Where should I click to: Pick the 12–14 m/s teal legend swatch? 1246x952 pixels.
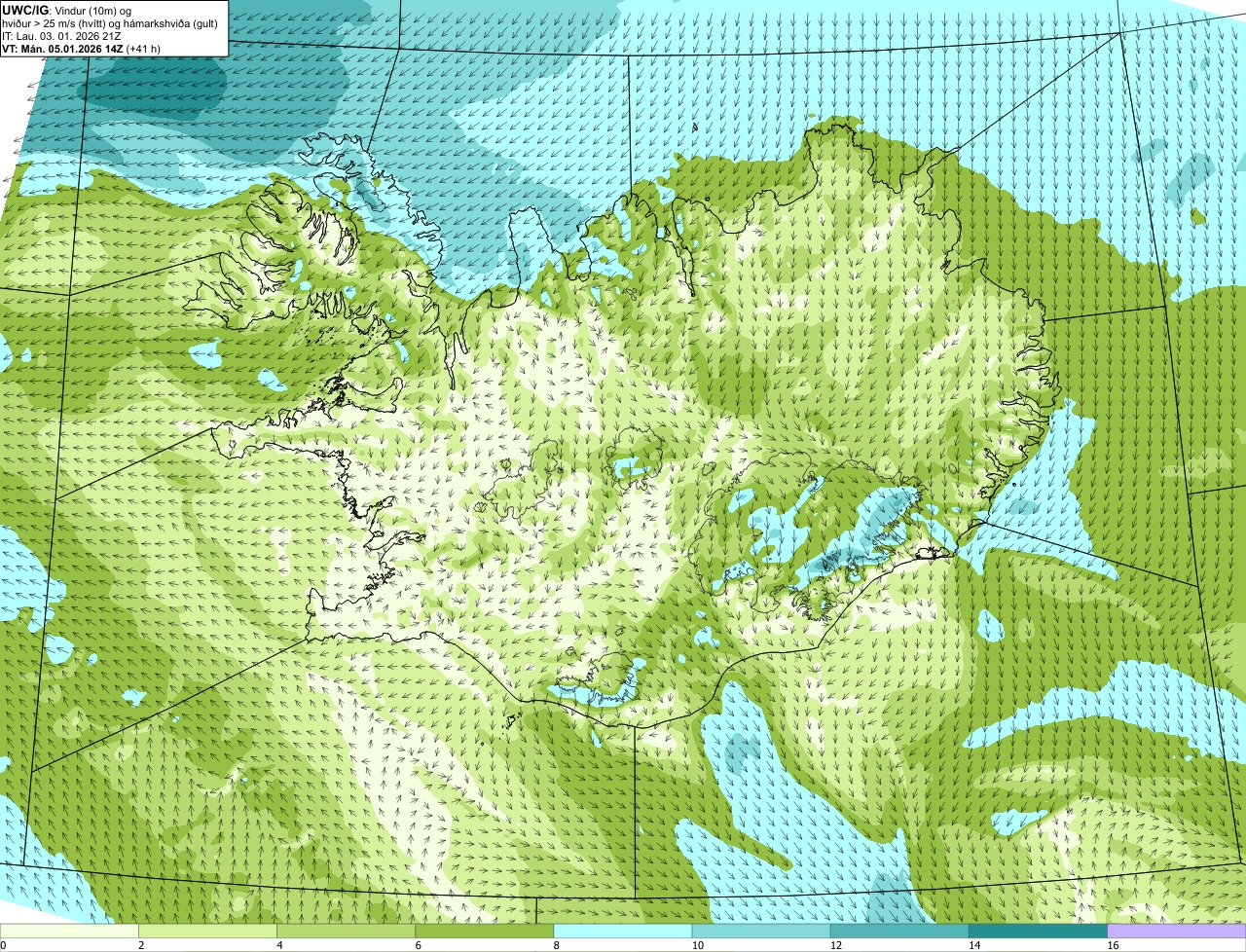(x=899, y=932)
